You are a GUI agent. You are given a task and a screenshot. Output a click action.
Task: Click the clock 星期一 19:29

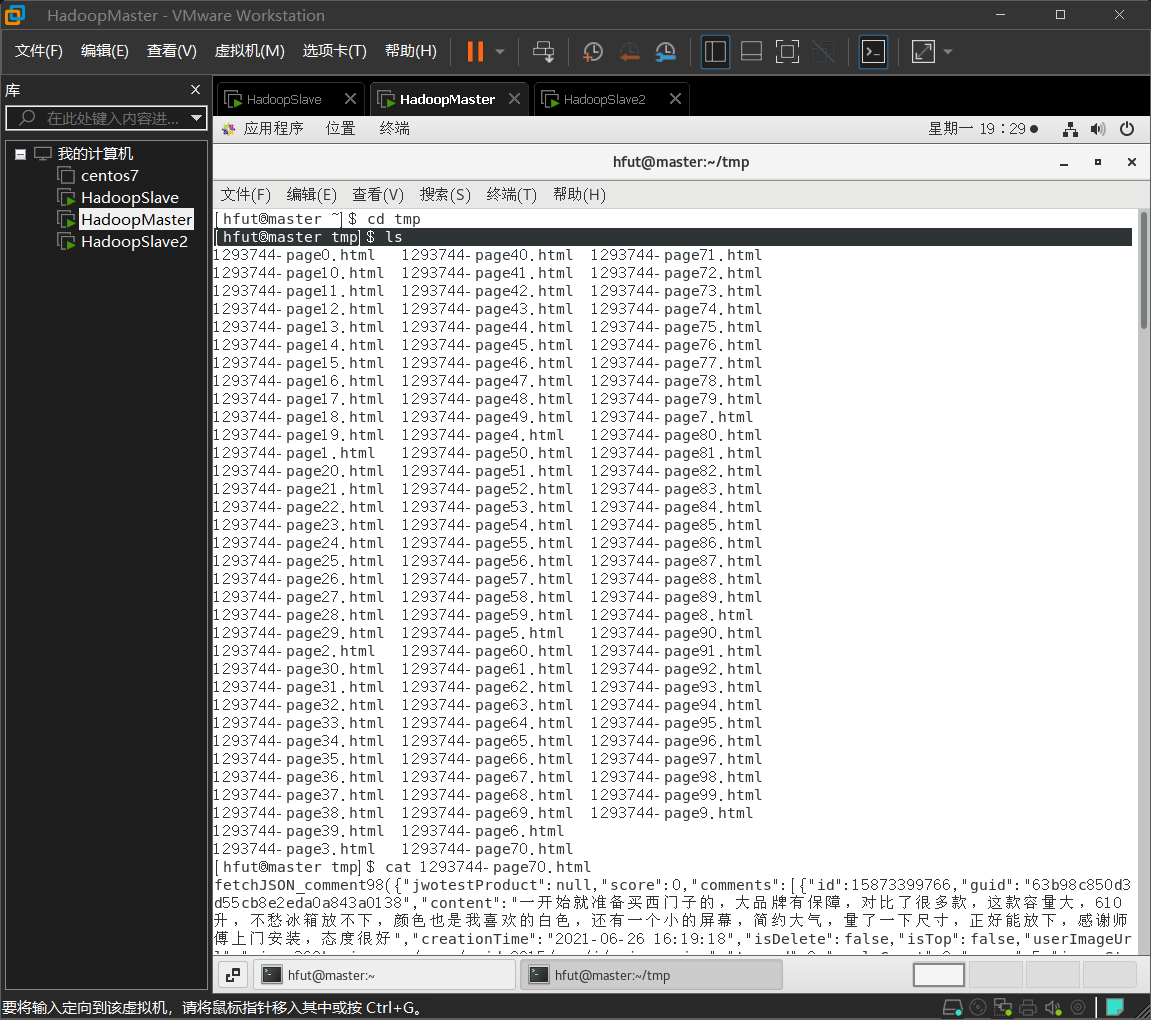(x=982, y=128)
